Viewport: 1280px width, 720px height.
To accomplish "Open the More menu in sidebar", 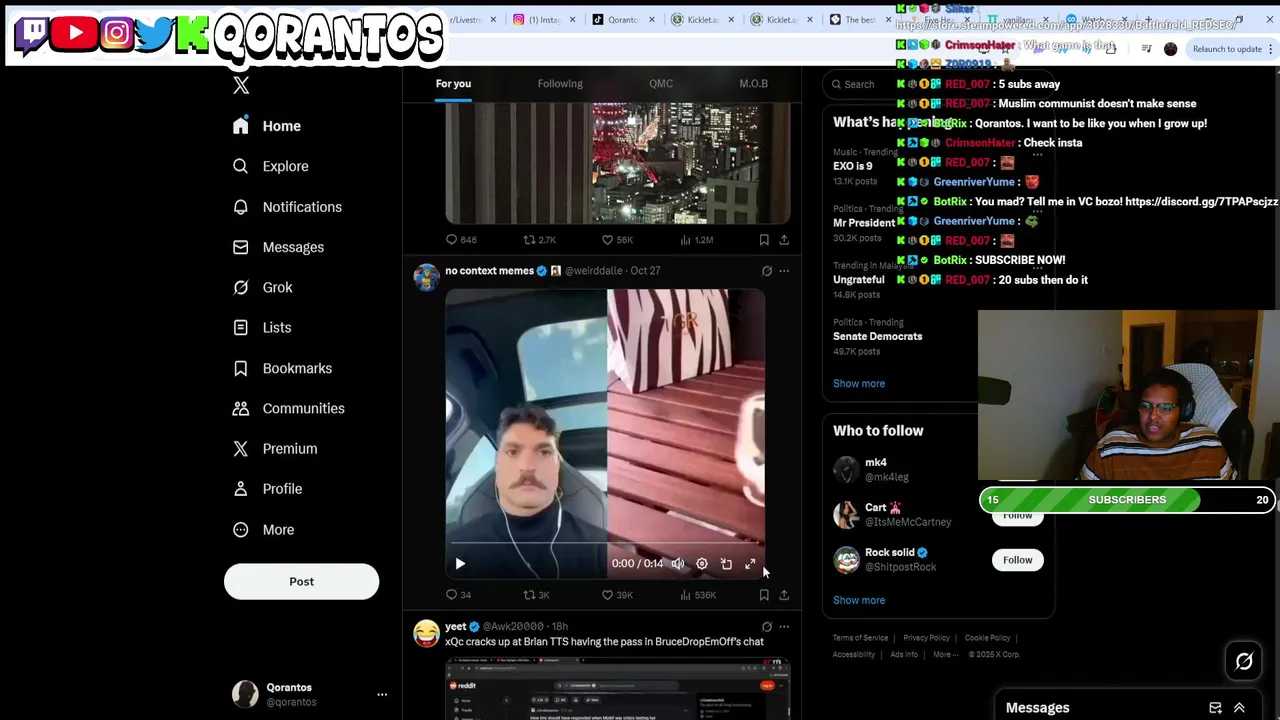I will (264, 529).
